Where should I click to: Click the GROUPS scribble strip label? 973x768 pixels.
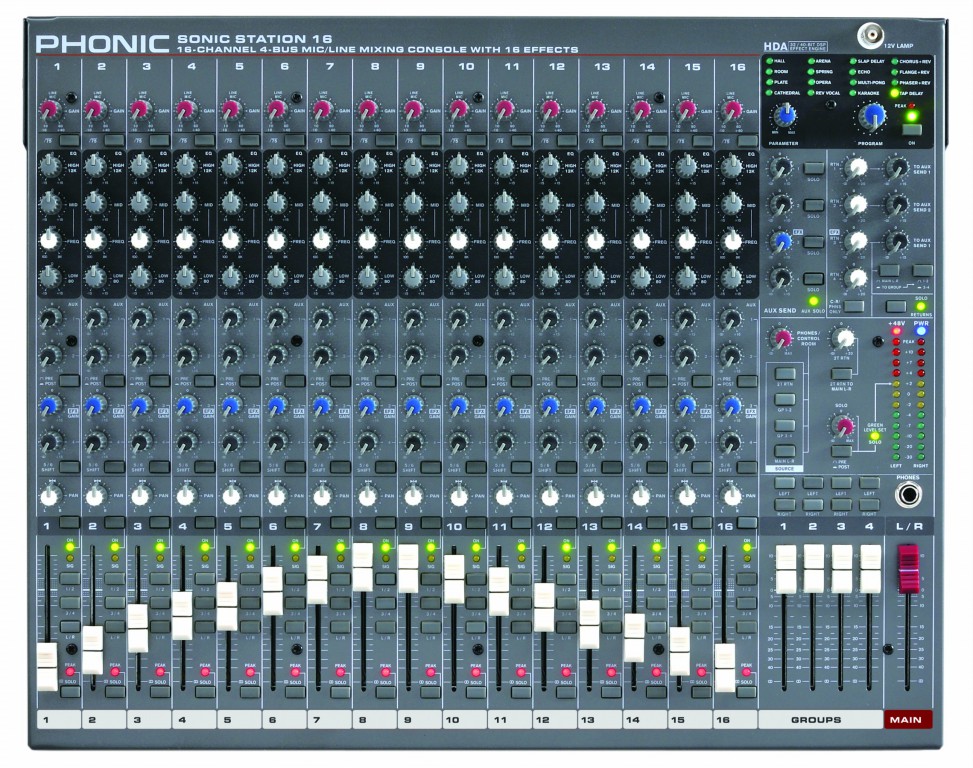point(820,720)
